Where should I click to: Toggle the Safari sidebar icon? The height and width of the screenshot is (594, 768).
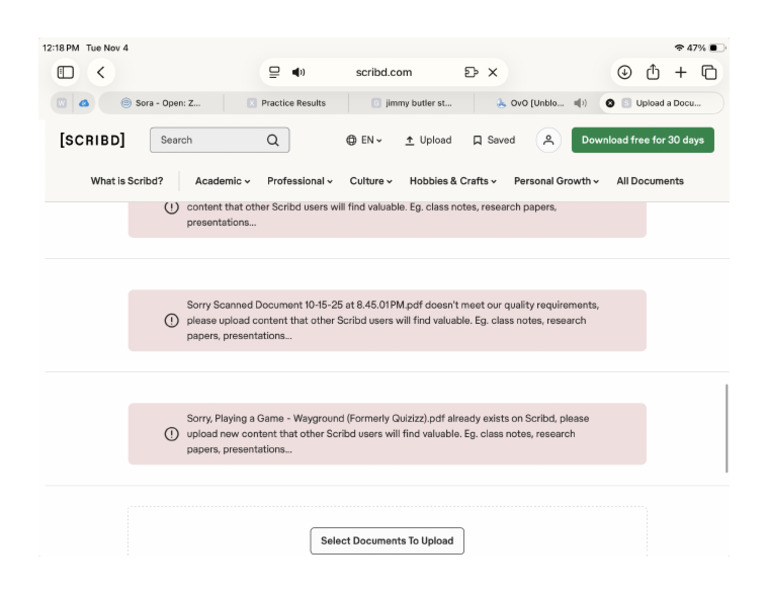65,72
